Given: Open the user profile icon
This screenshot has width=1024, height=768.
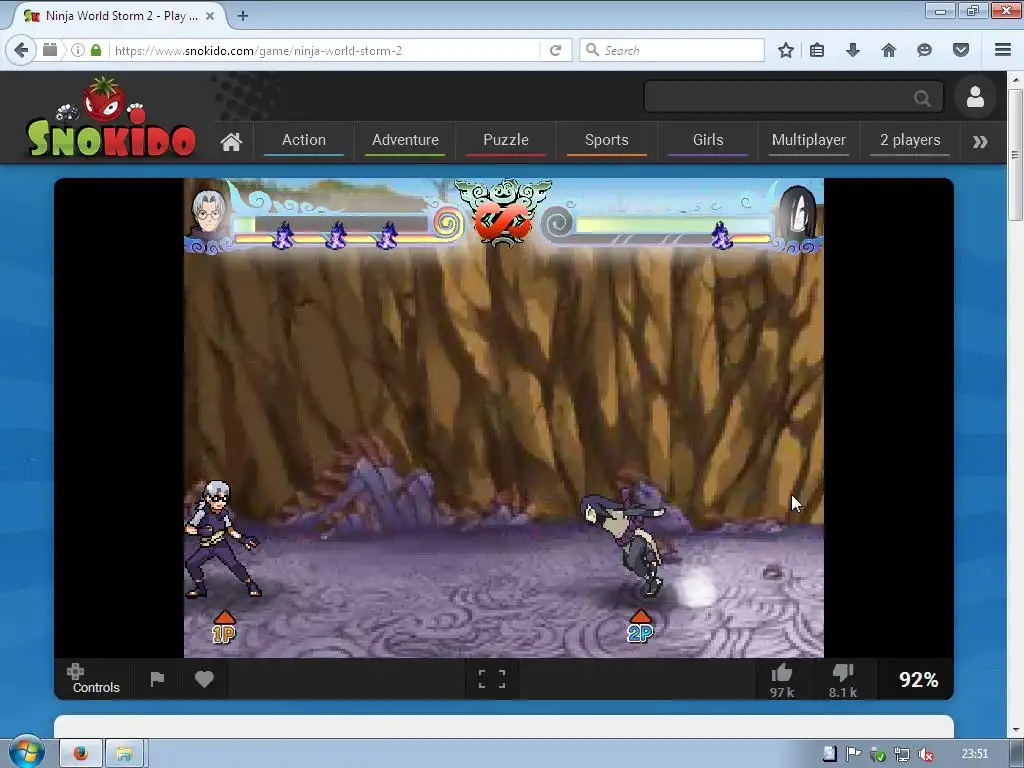Looking at the screenshot, I should pyautogui.click(x=975, y=97).
